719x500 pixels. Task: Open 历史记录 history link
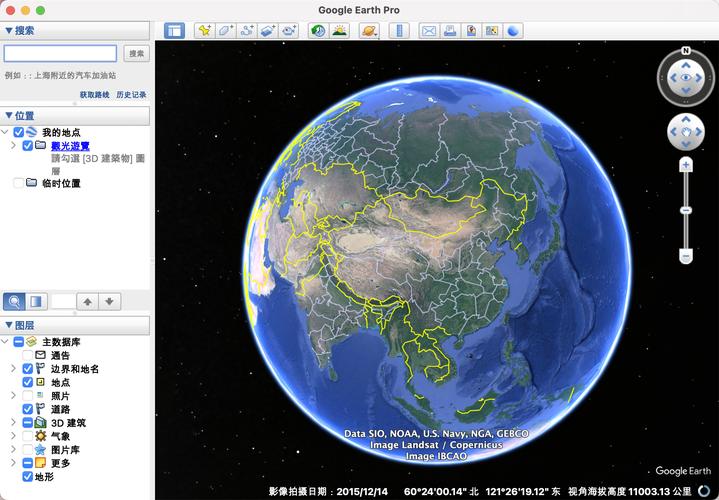[131, 94]
